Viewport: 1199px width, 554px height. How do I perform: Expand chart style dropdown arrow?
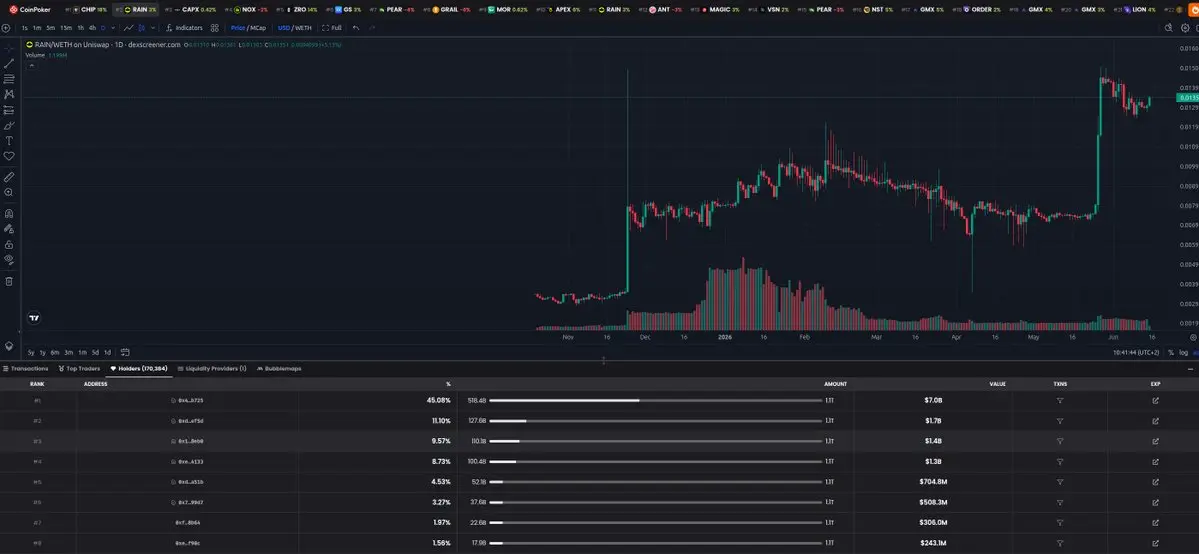pos(153,28)
